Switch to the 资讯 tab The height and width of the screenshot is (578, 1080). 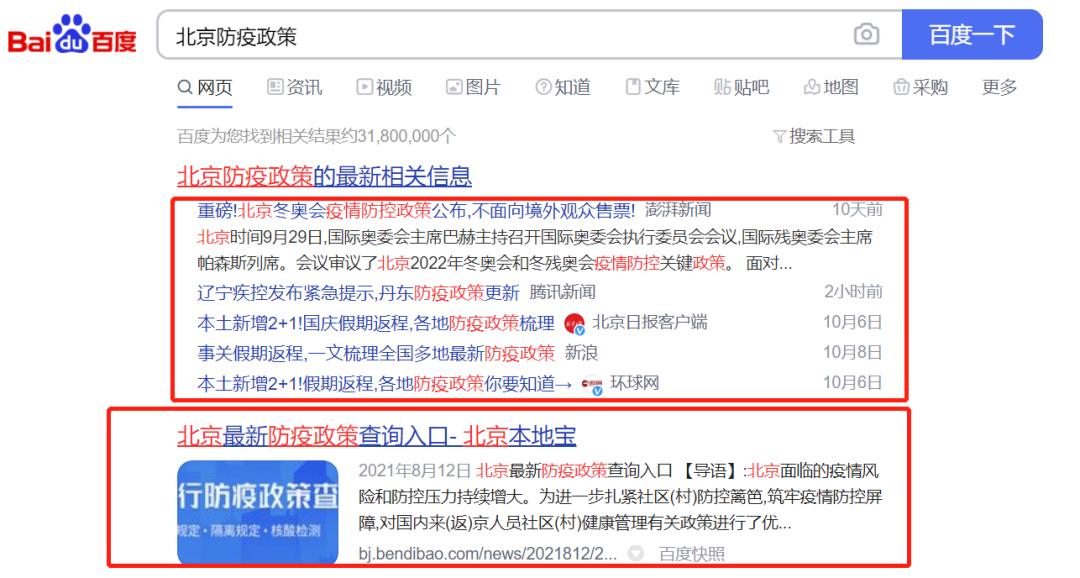click(x=294, y=87)
